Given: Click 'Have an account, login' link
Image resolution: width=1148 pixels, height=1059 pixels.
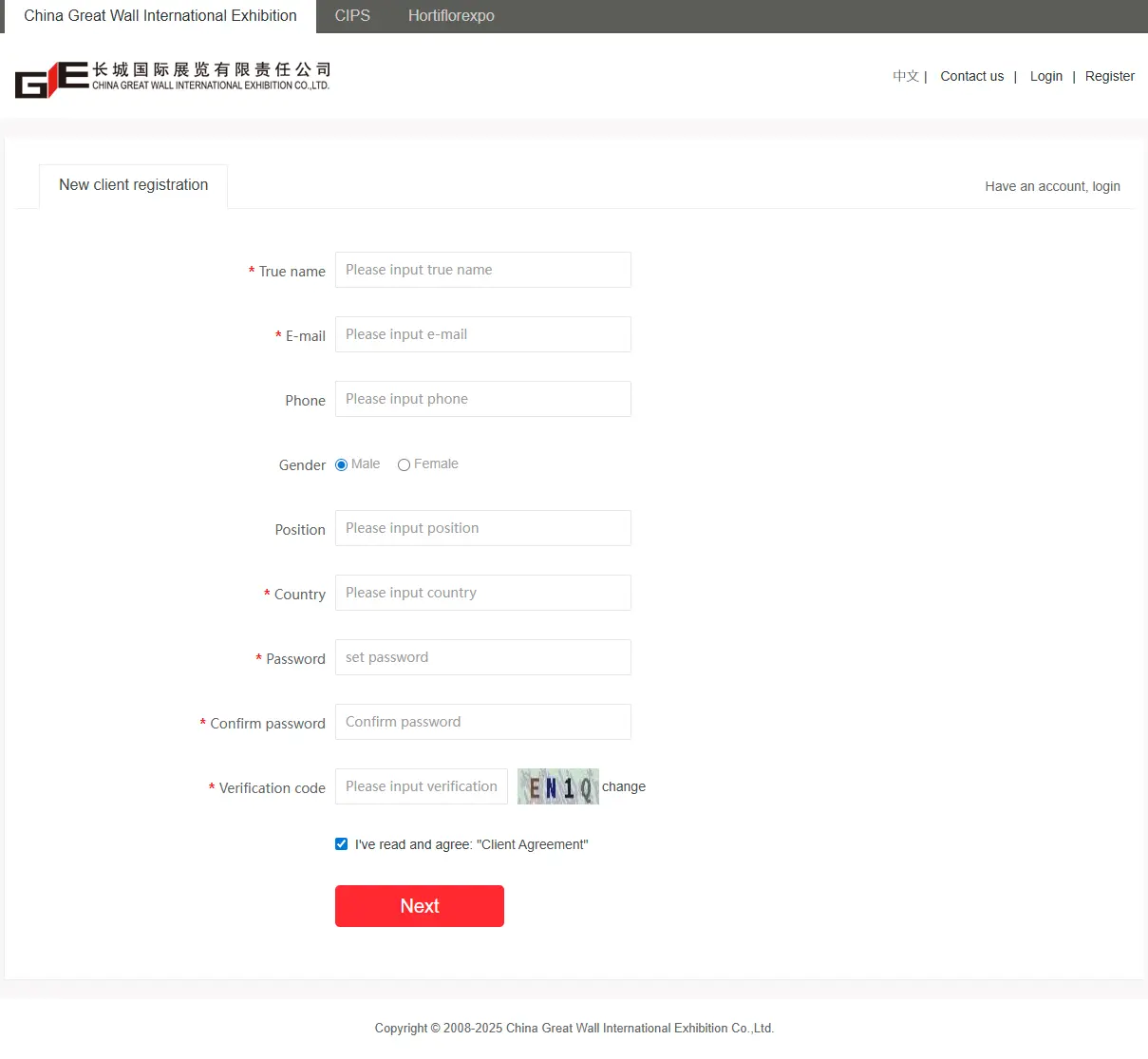Looking at the screenshot, I should 1052,186.
